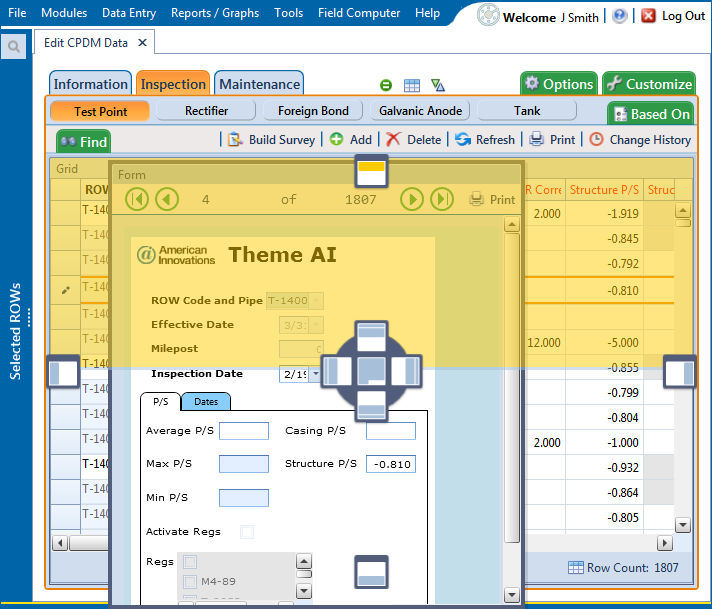712x609 pixels.
Task: Open the Data Entry menu
Action: [x=129, y=13]
